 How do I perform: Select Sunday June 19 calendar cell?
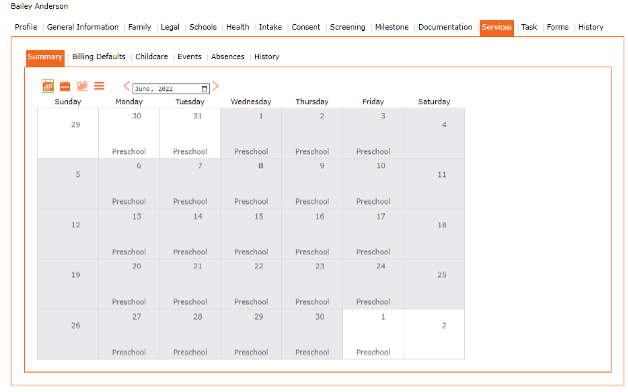(x=68, y=284)
